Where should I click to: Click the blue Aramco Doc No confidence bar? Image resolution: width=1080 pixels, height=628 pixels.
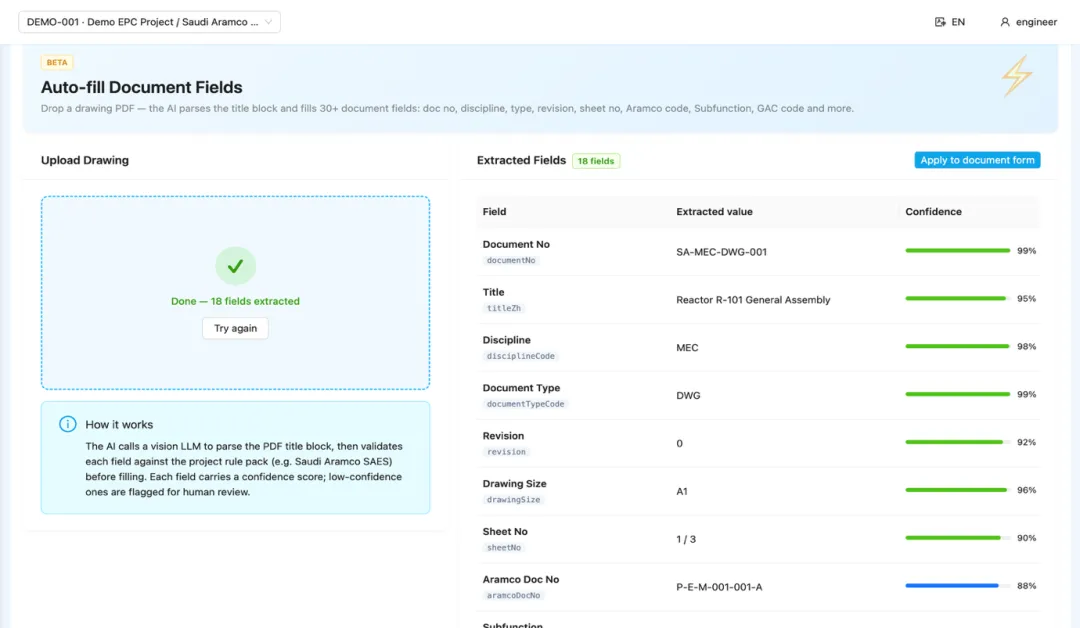pyautogui.click(x=957, y=586)
